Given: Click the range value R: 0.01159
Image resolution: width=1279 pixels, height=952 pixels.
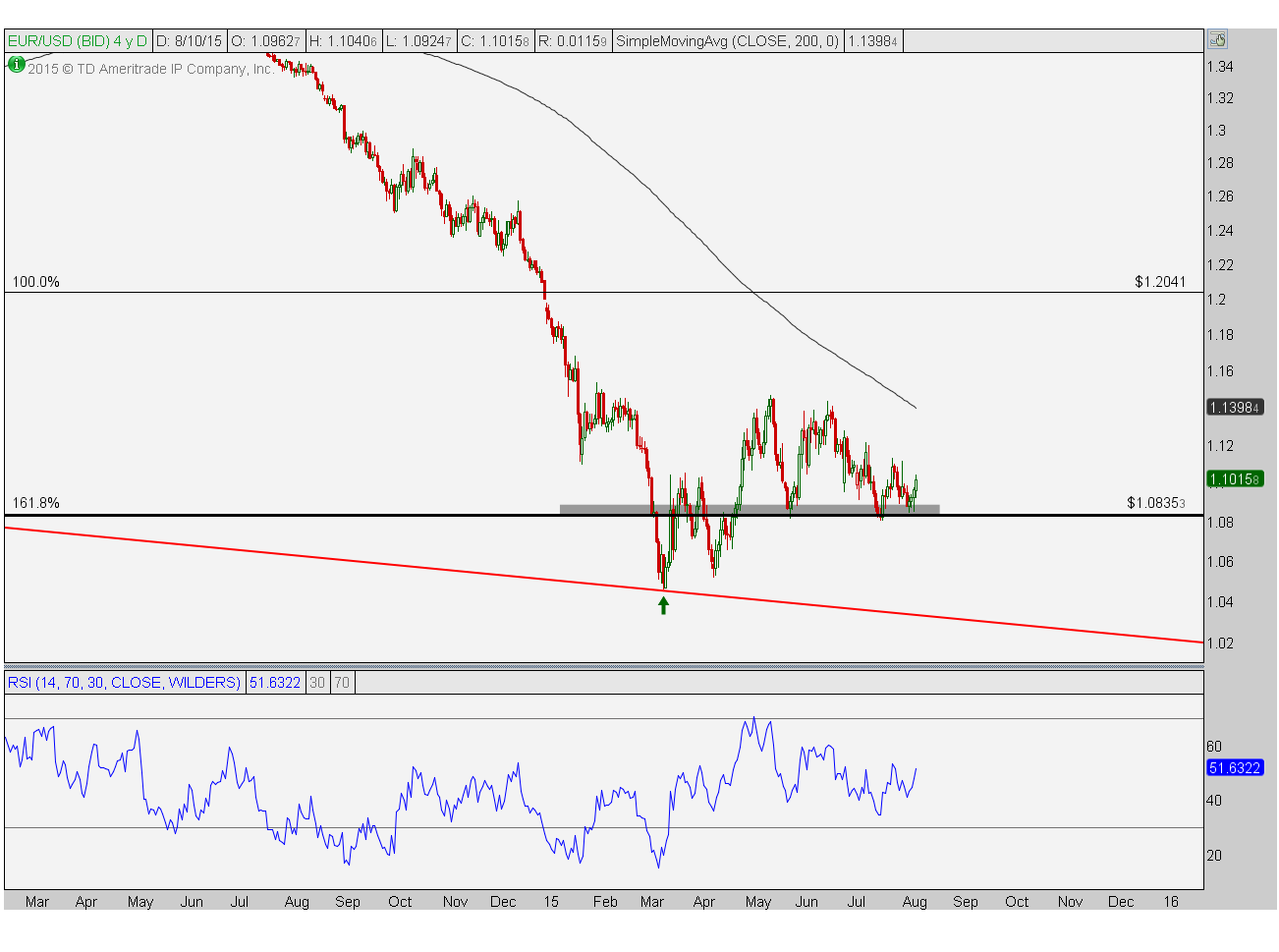Looking at the screenshot, I should click(x=573, y=41).
